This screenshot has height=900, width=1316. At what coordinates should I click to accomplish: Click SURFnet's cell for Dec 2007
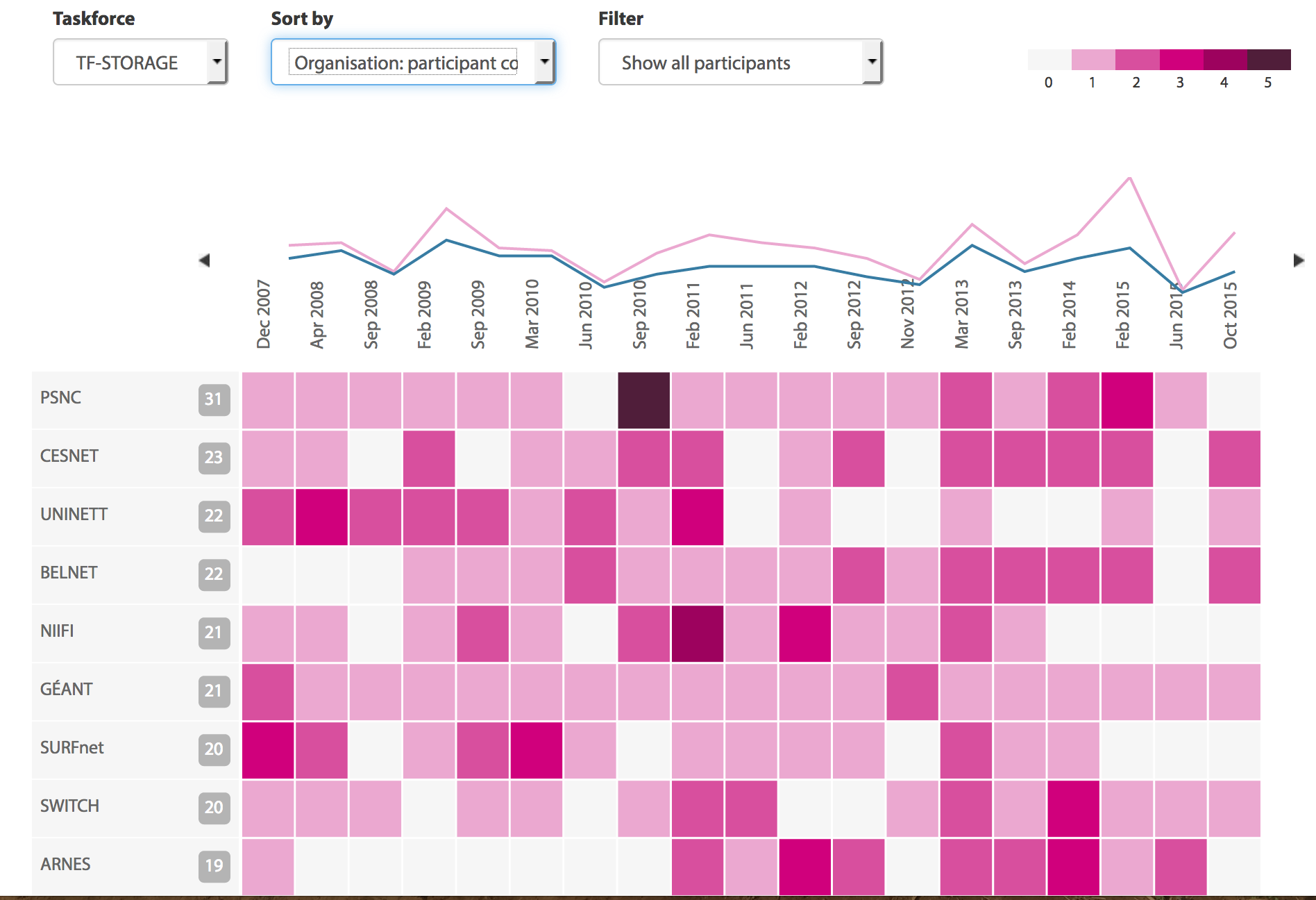pos(268,750)
